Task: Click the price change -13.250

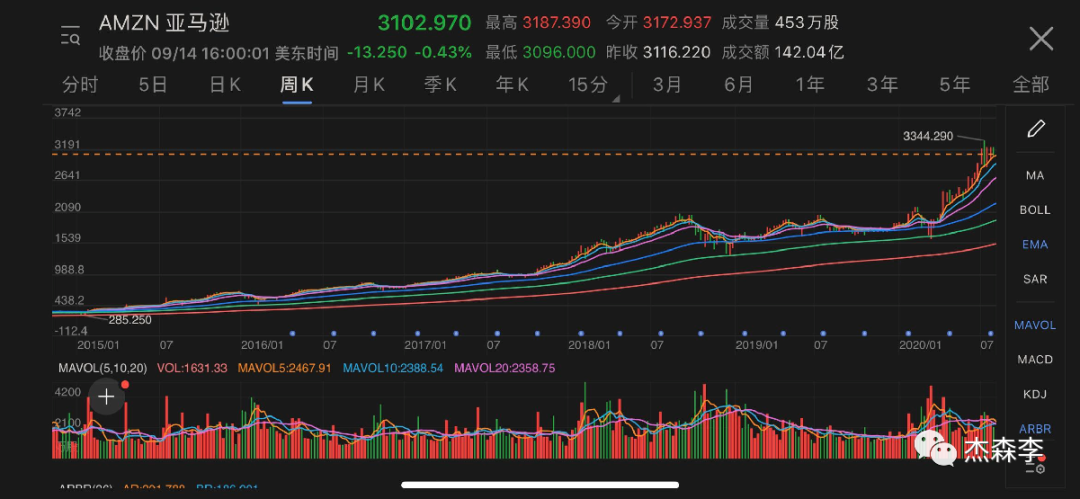Action: pos(377,52)
